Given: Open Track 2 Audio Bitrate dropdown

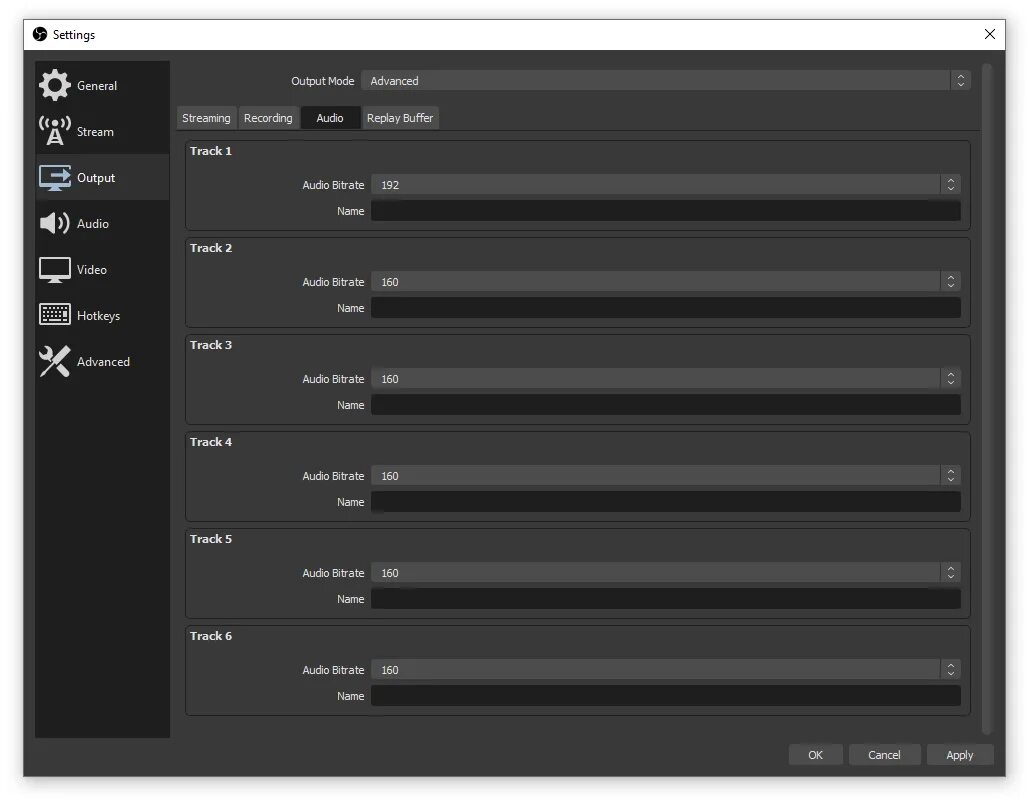Looking at the screenshot, I should click(665, 281).
